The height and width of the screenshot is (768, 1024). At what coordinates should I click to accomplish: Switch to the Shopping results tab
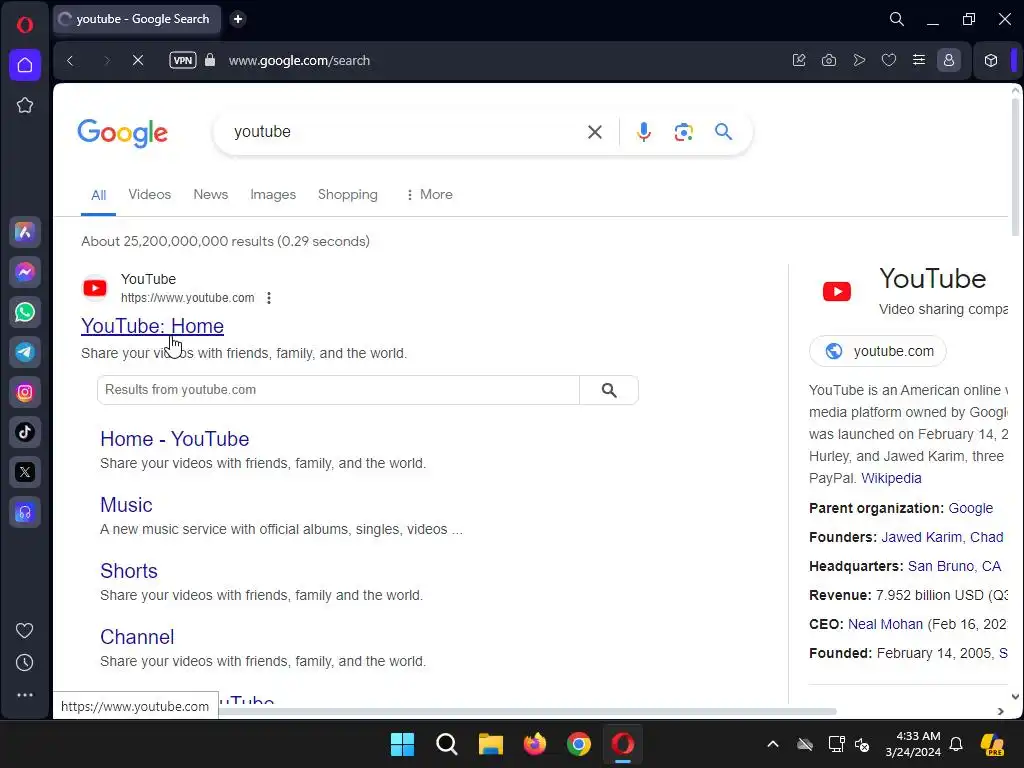click(x=347, y=195)
